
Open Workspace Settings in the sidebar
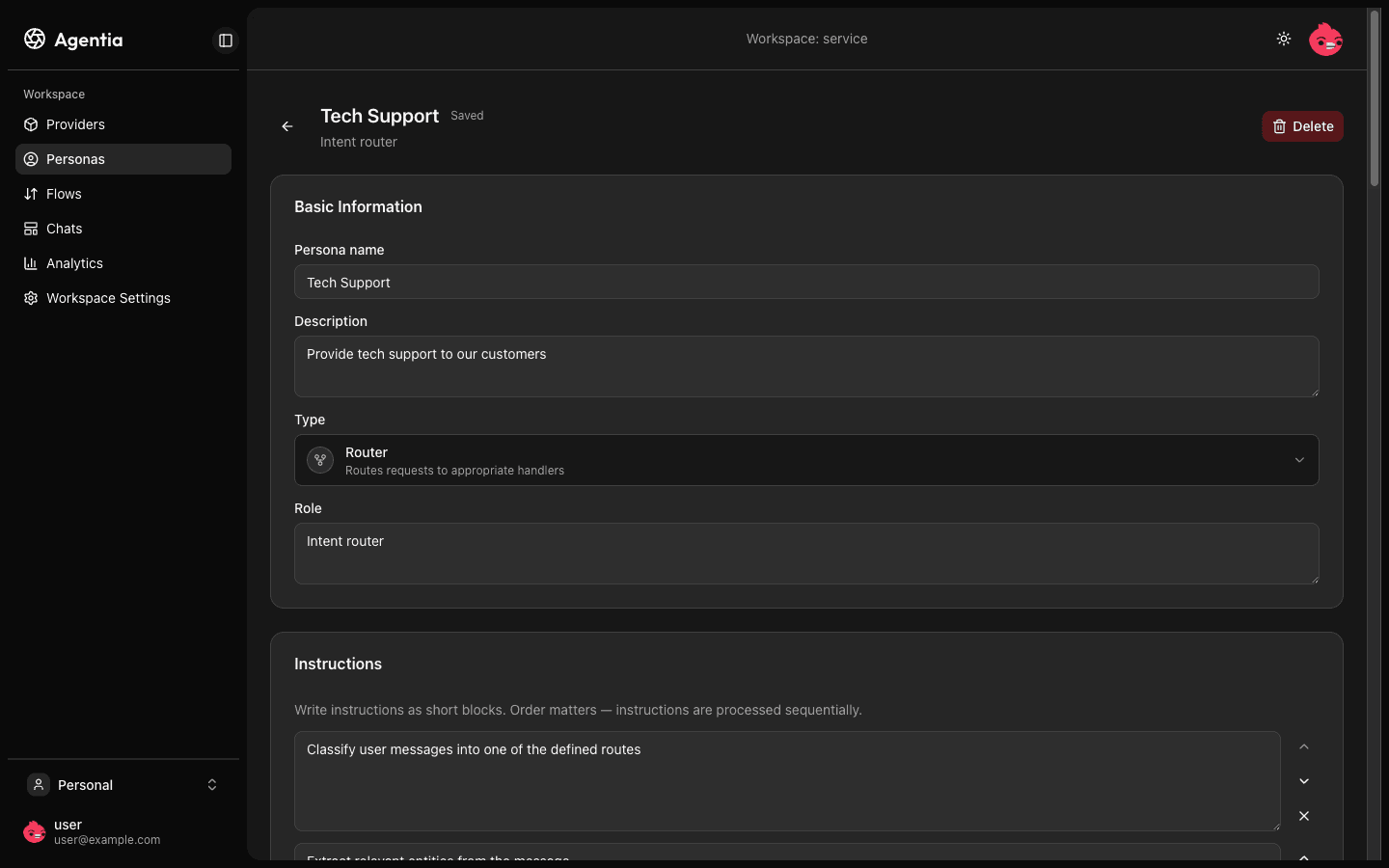(123, 298)
